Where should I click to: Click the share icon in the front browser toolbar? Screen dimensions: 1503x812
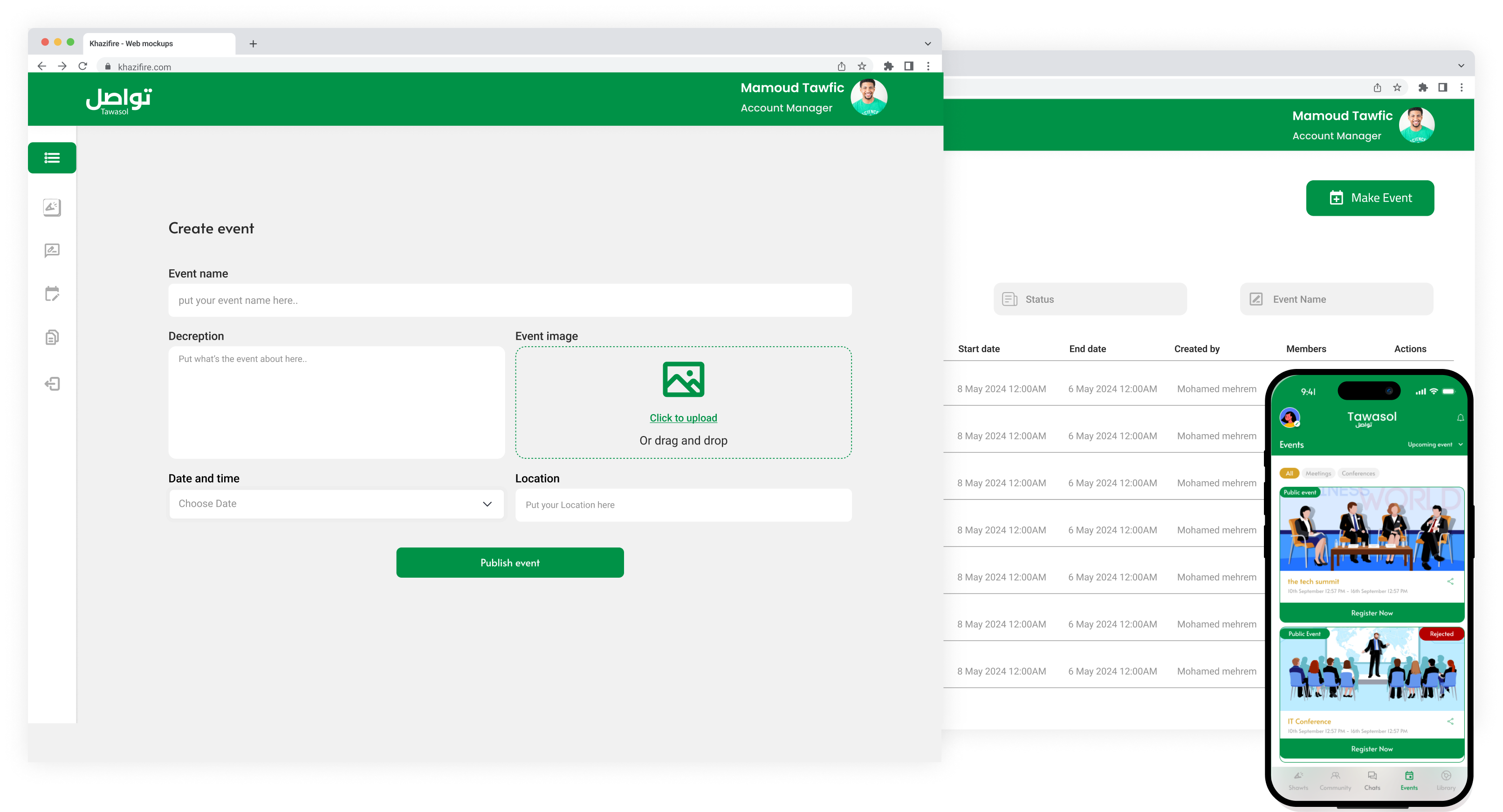pyautogui.click(x=841, y=66)
